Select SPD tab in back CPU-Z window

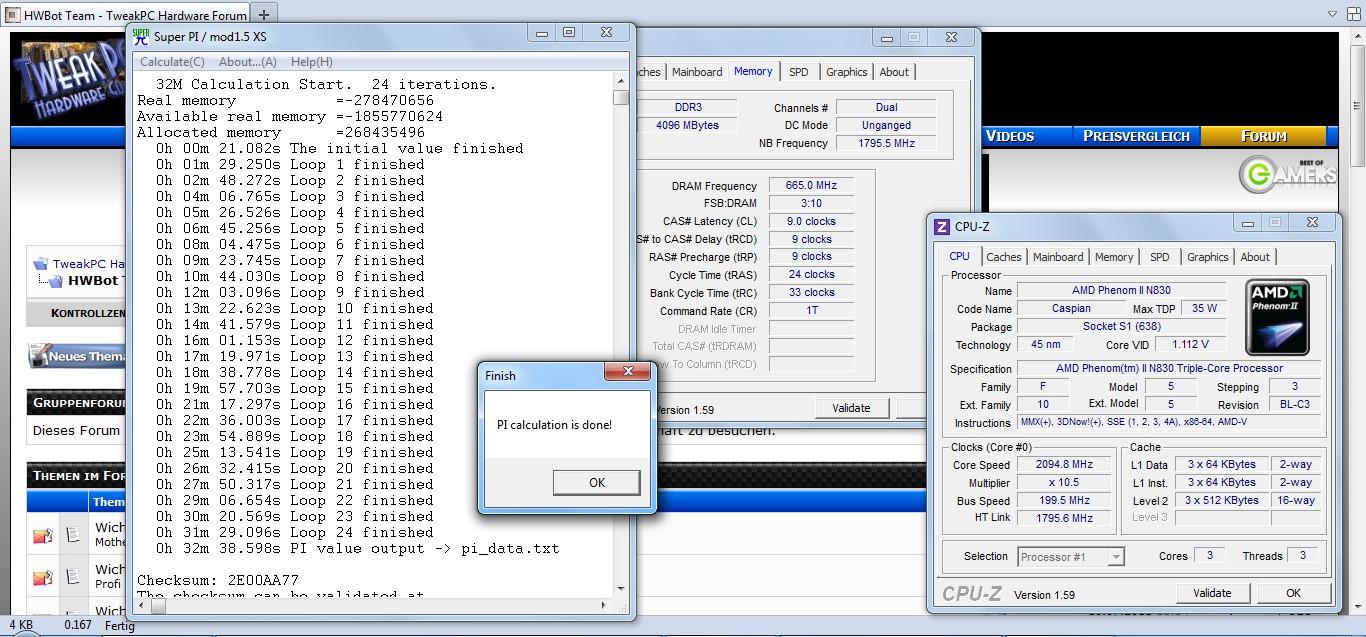click(799, 72)
